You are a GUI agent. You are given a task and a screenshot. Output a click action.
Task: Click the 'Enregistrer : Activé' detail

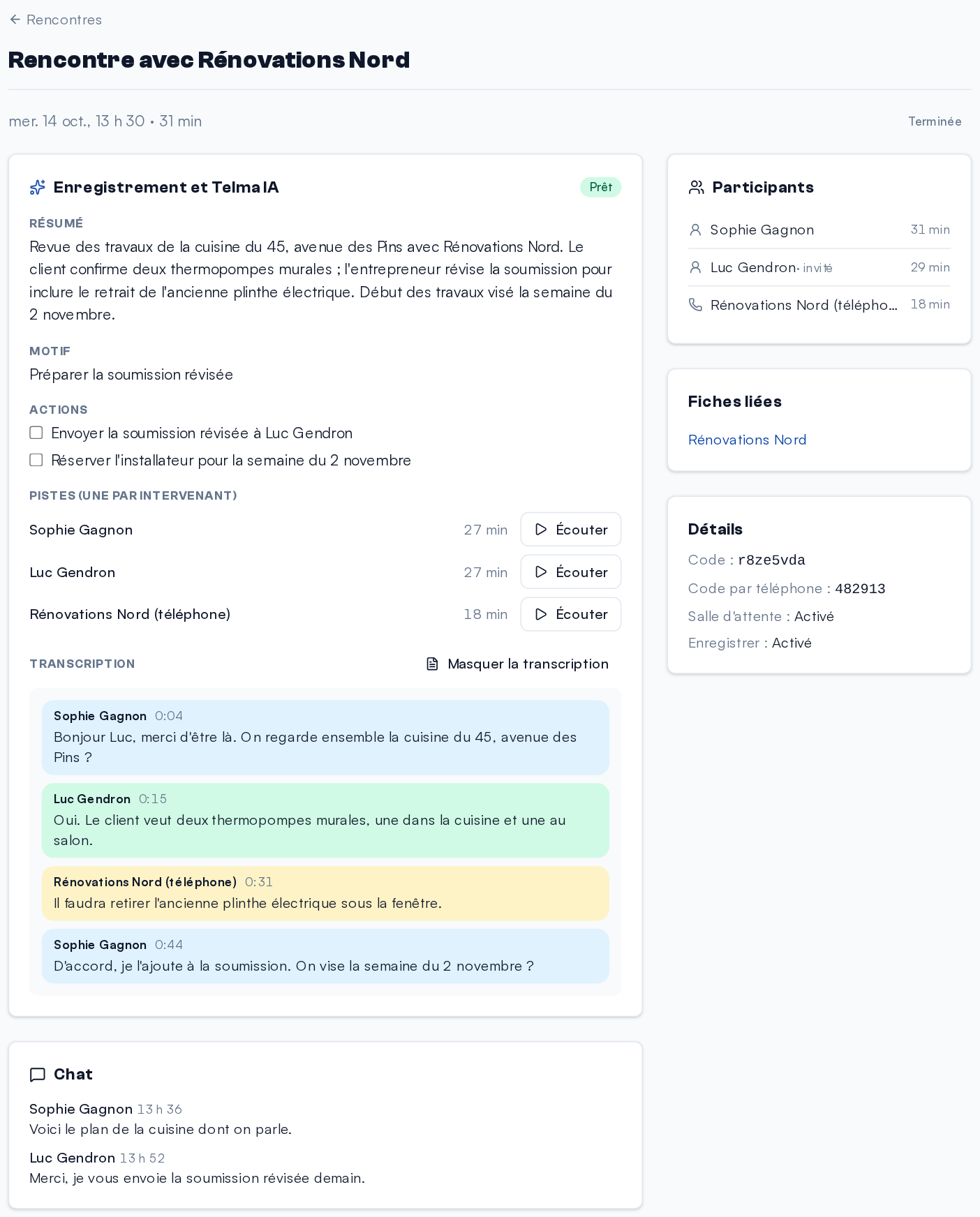pyautogui.click(x=750, y=643)
